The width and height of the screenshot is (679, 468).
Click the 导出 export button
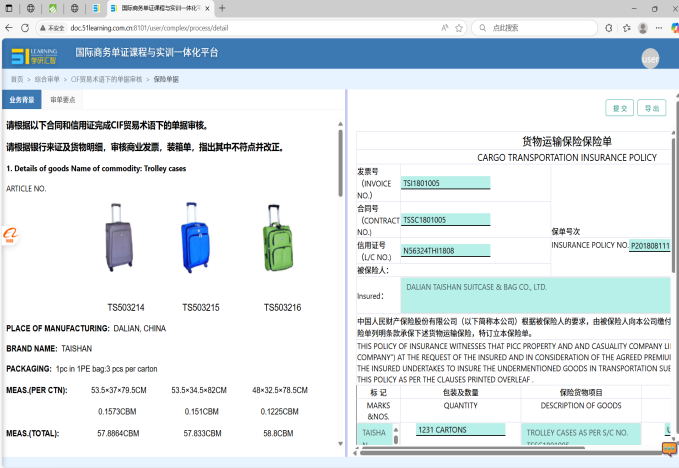click(x=652, y=108)
